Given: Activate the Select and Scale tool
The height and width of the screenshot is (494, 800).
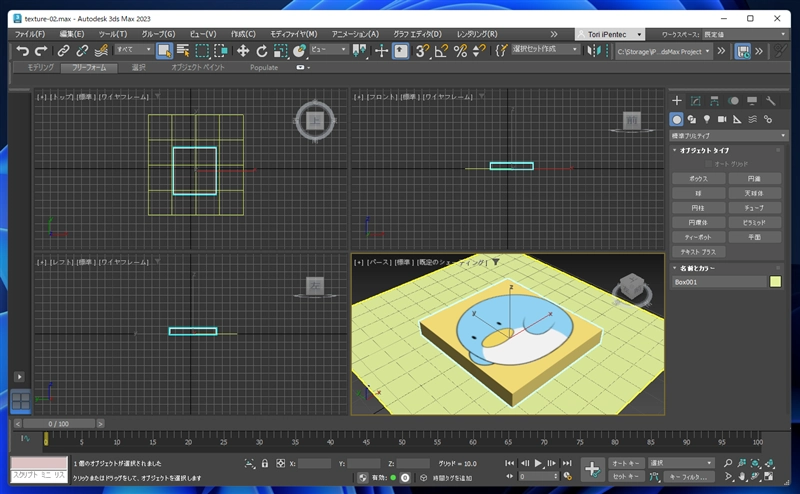Looking at the screenshot, I should pyautogui.click(x=280, y=51).
